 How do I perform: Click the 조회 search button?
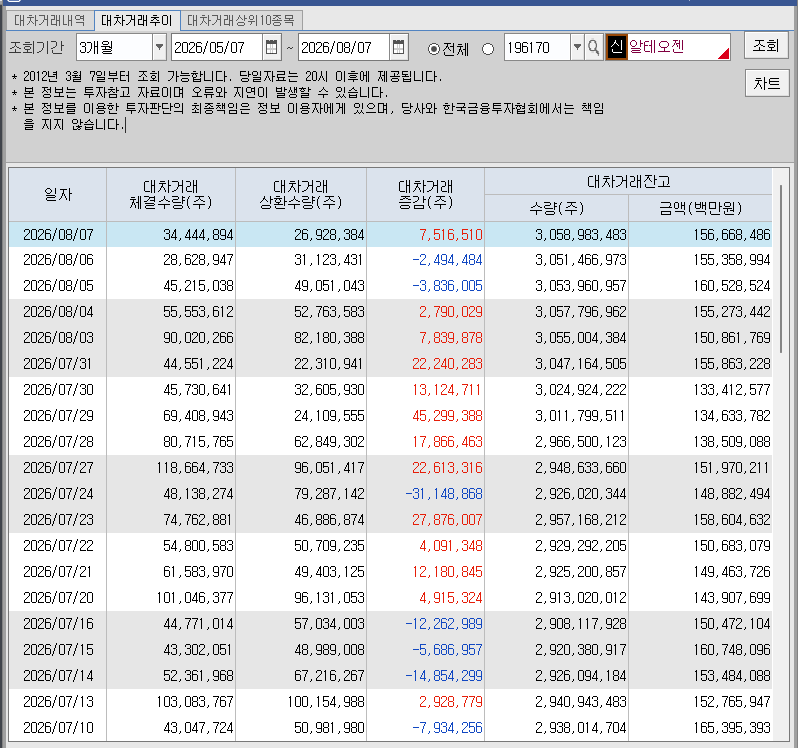tap(766, 46)
